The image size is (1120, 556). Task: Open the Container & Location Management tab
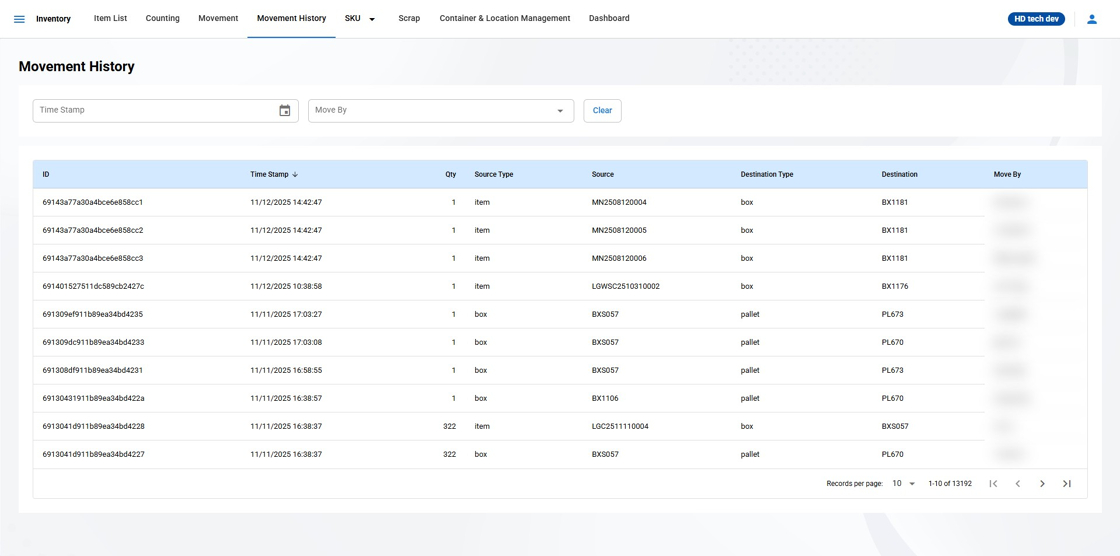[504, 19]
